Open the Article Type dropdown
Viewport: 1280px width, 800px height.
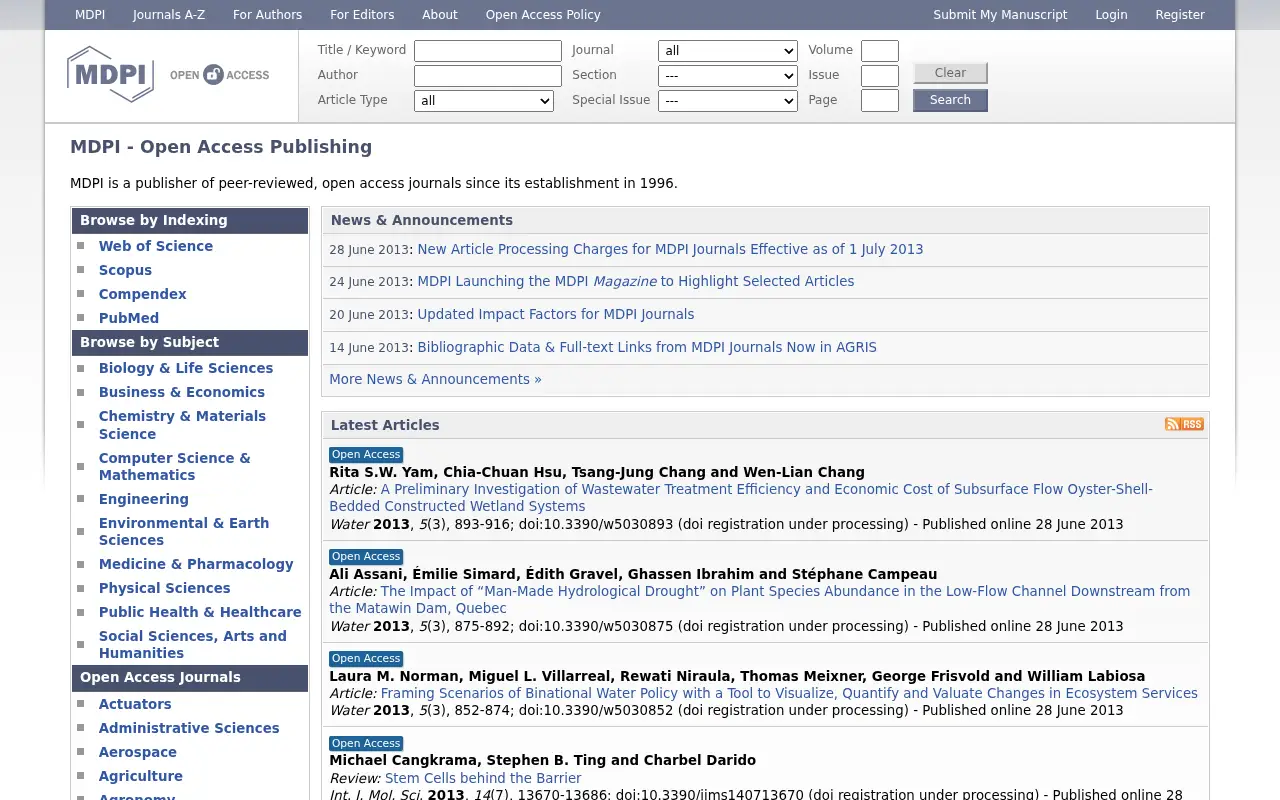[484, 101]
